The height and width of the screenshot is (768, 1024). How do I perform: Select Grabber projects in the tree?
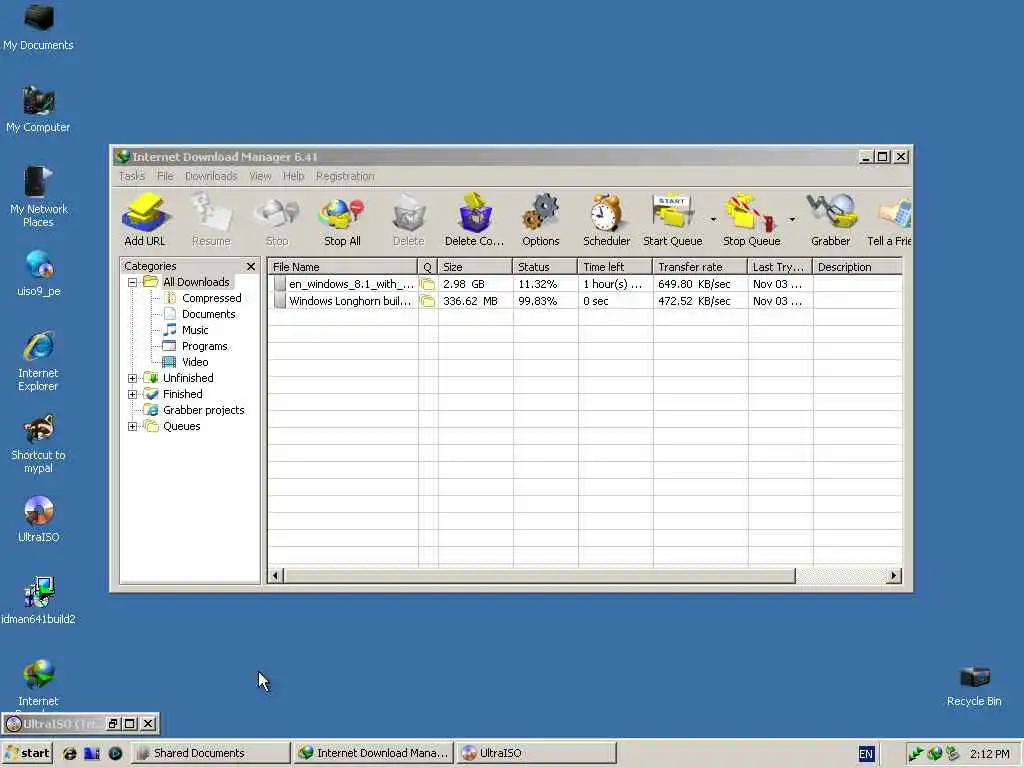click(x=203, y=410)
